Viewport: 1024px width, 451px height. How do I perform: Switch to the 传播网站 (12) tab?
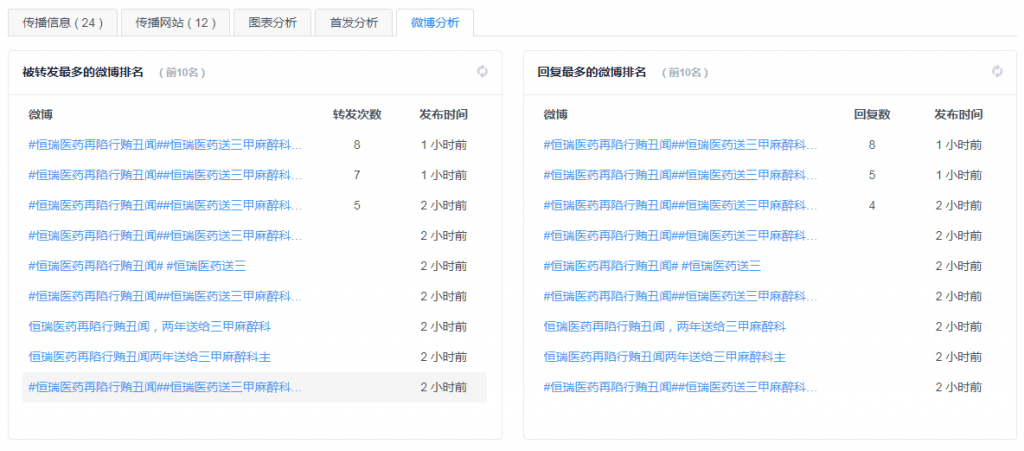coord(176,23)
